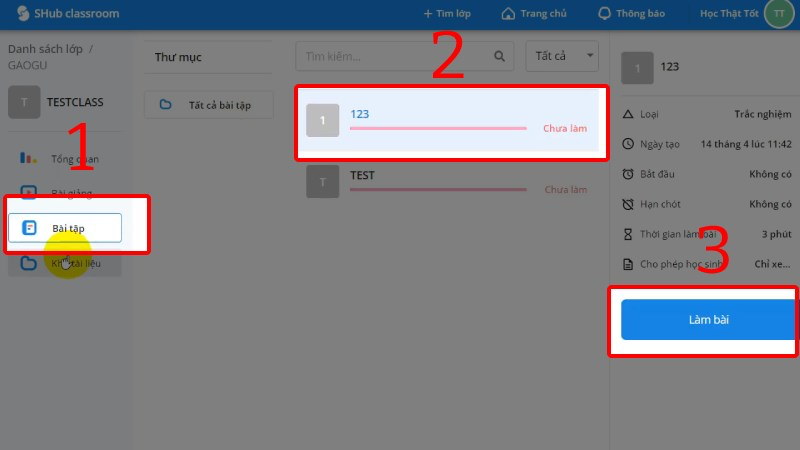The image size is (800, 450).
Task: Click the magnifying glass search icon
Action: (499, 56)
